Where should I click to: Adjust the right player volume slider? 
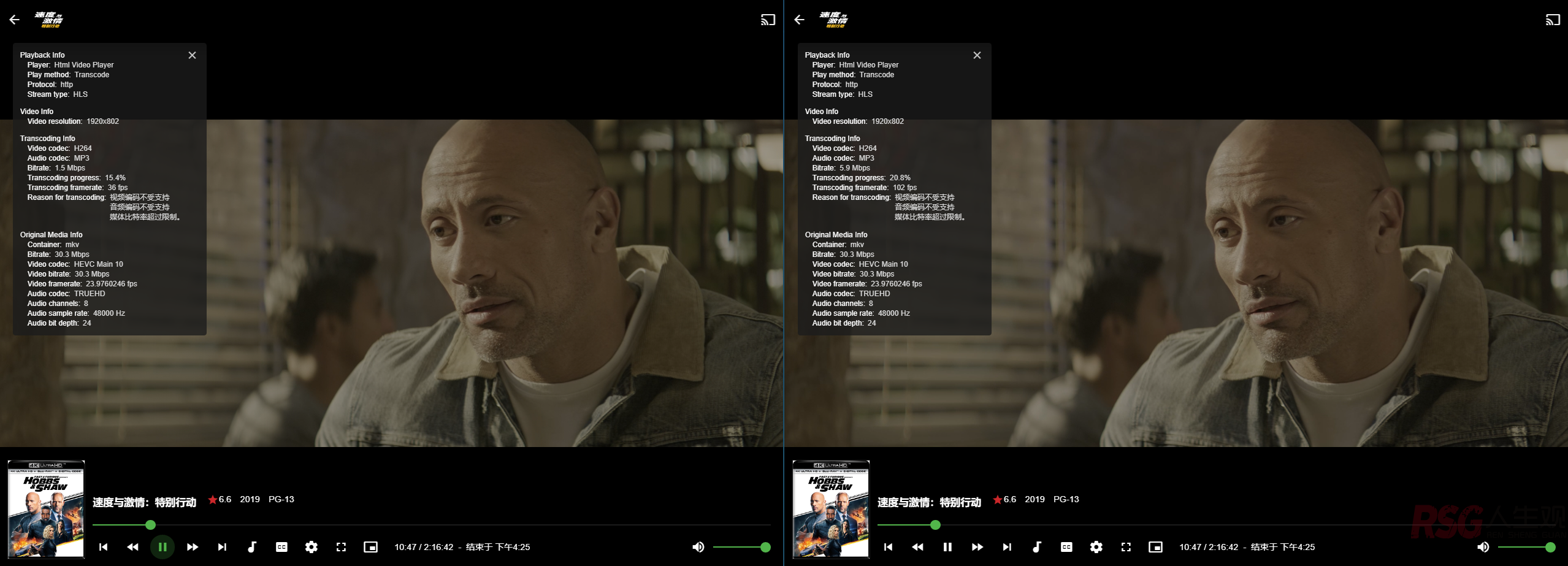tap(1524, 547)
